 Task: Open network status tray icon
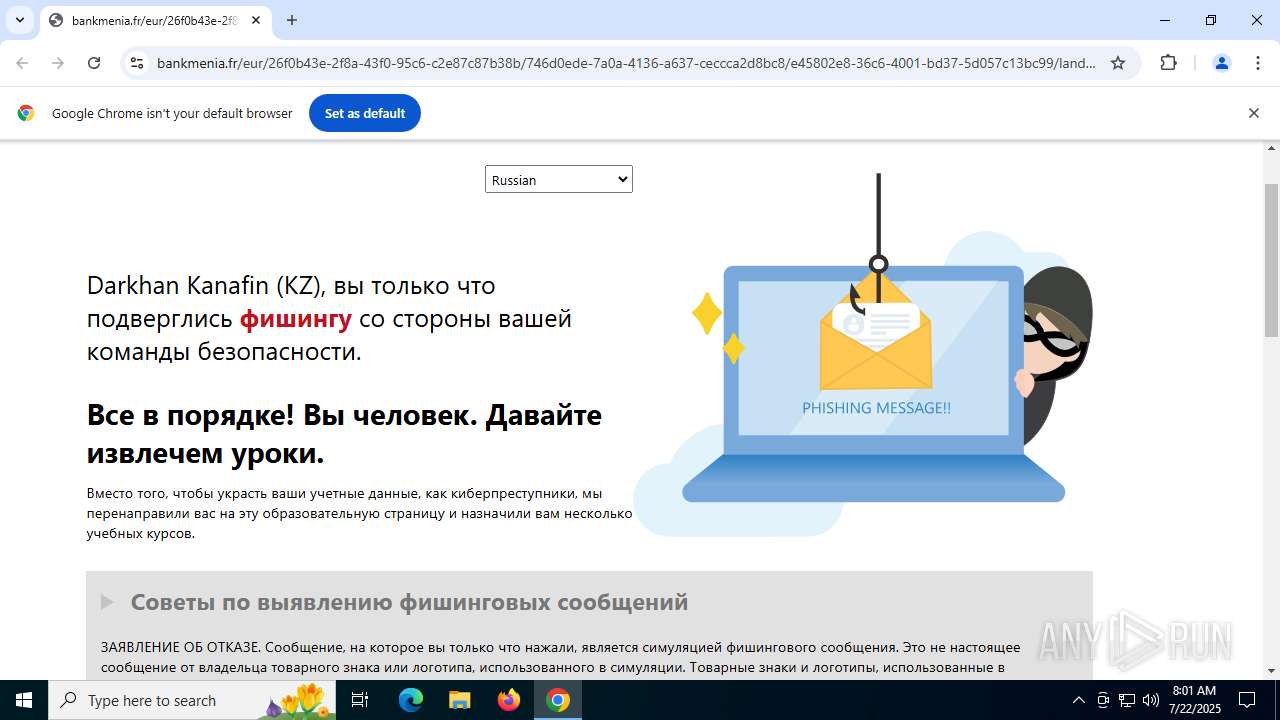(1127, 700)
